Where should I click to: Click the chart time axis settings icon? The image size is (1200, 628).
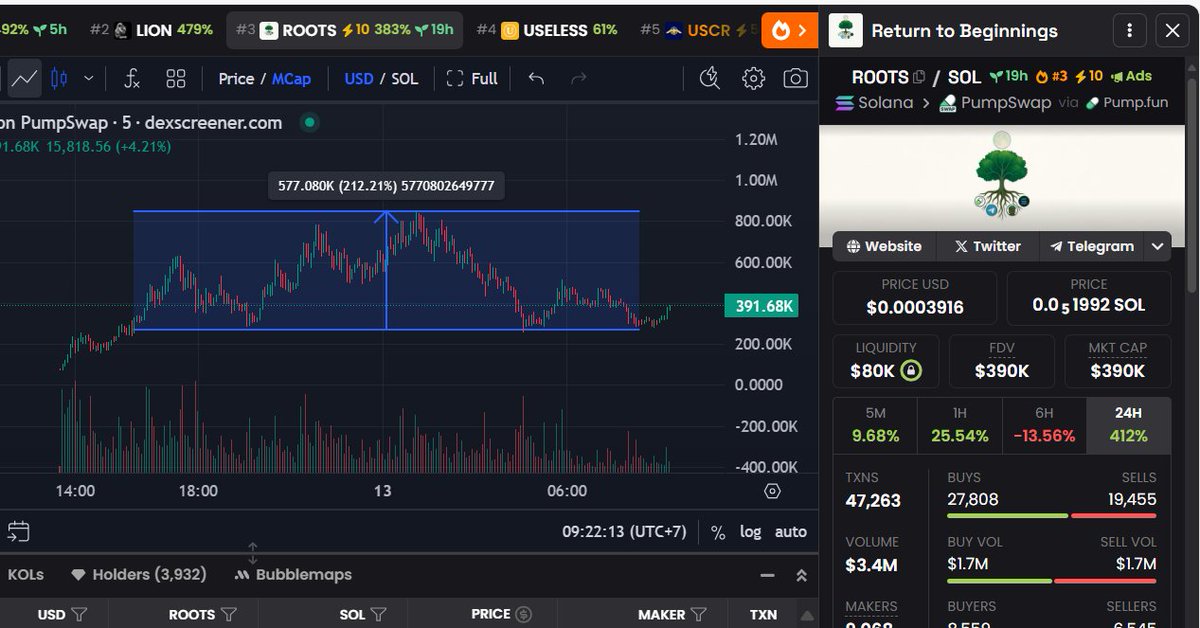(772, 491)
